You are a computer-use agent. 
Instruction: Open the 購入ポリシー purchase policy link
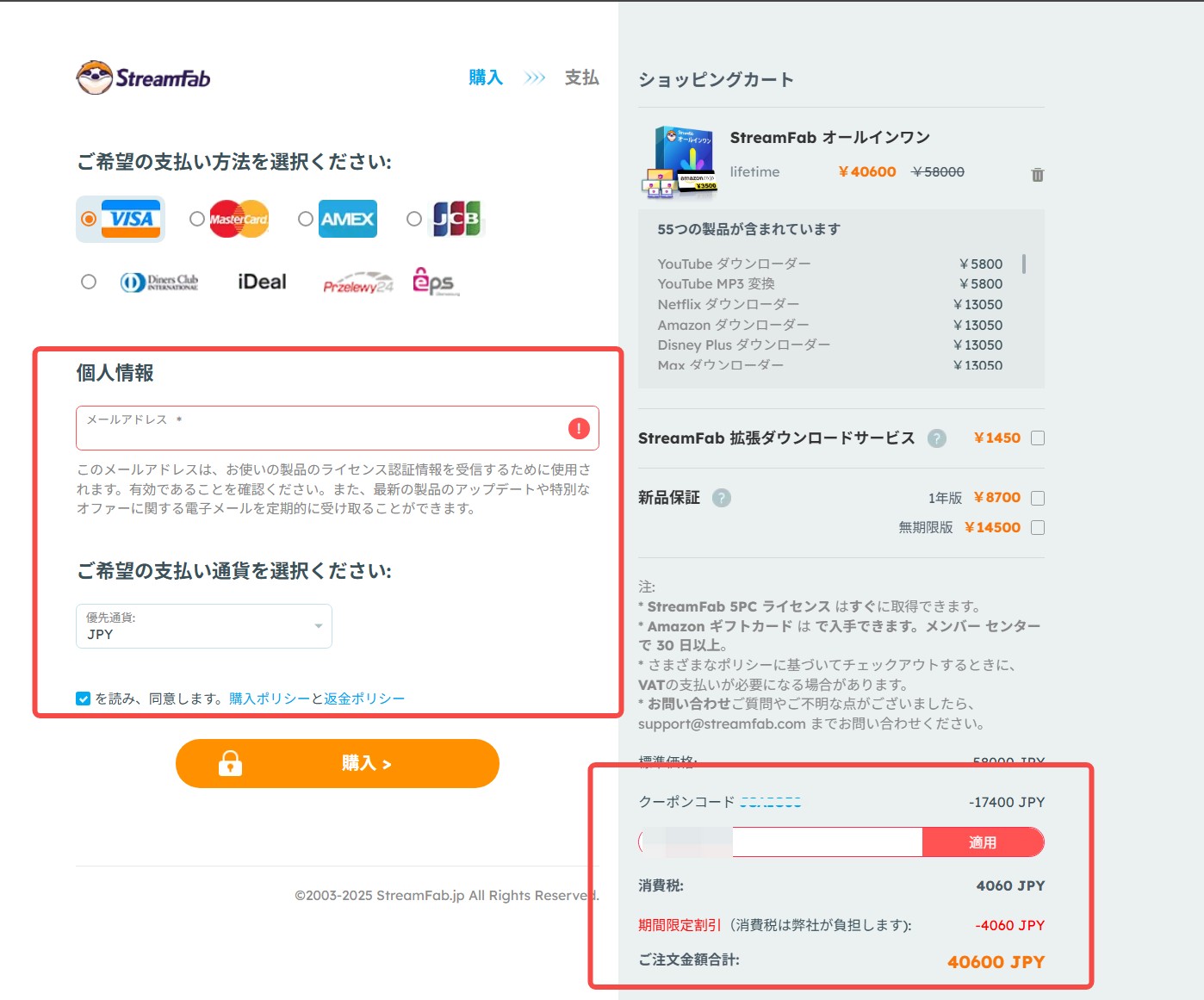270,699
